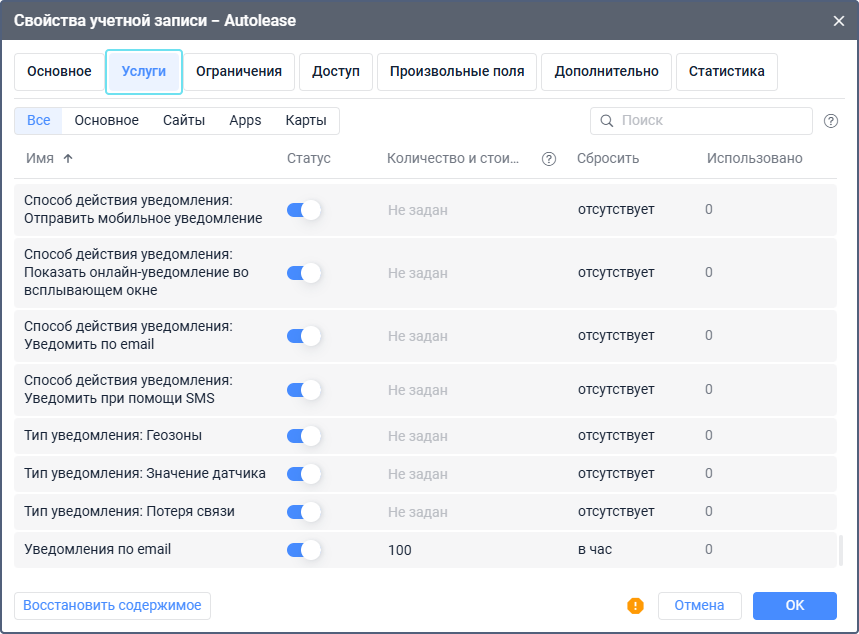Click the Поиск search input field

[712, 121]
